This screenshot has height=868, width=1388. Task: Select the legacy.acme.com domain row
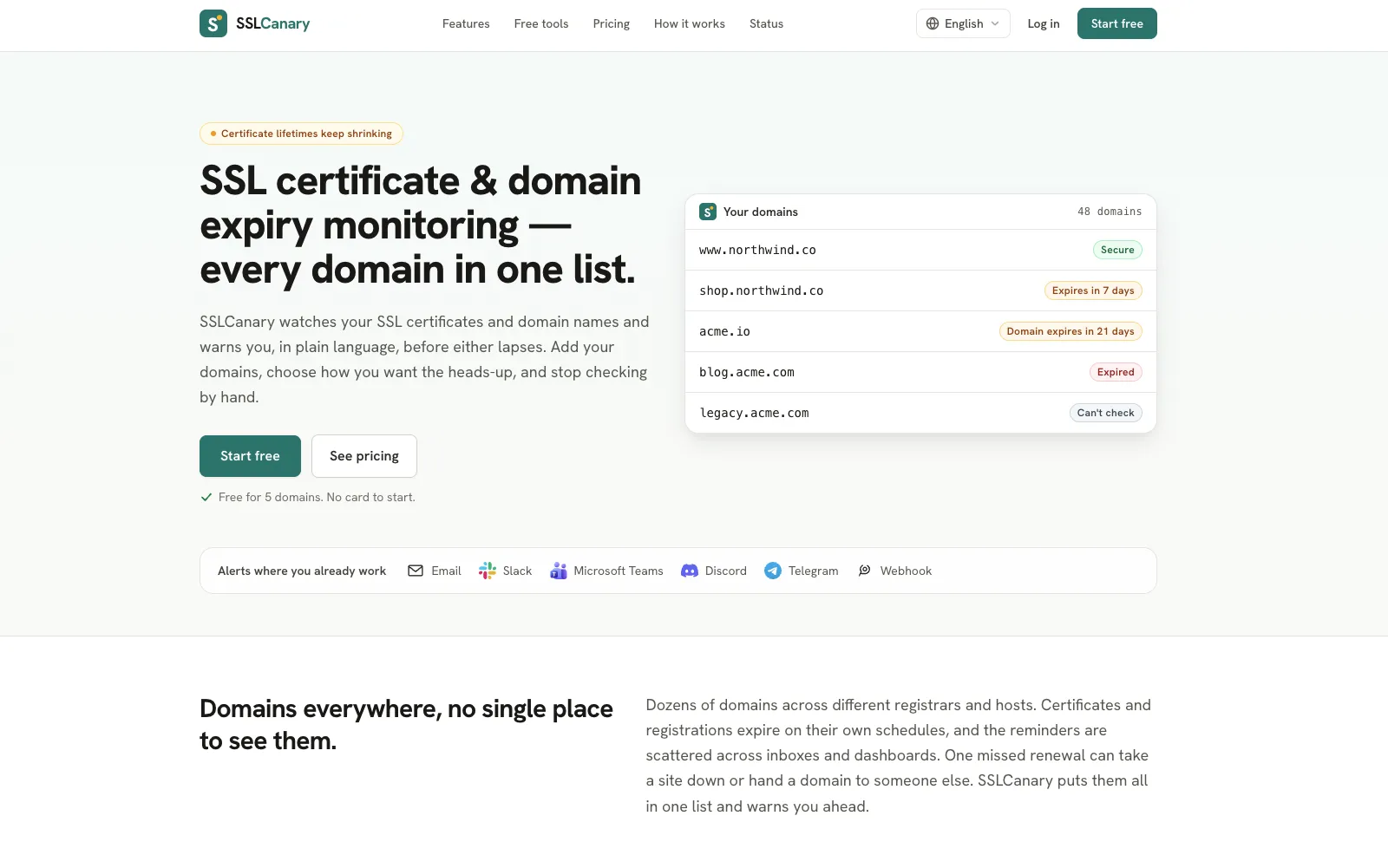(x=920, y=413)
